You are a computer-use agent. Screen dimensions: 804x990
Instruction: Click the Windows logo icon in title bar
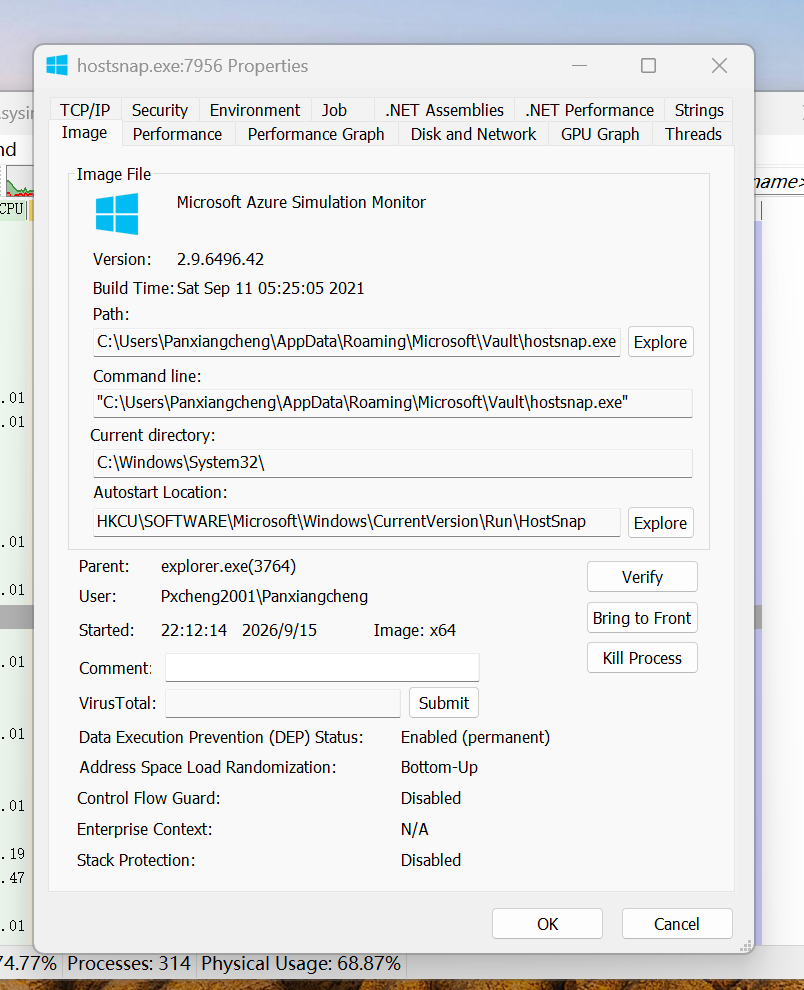(57, 66)
